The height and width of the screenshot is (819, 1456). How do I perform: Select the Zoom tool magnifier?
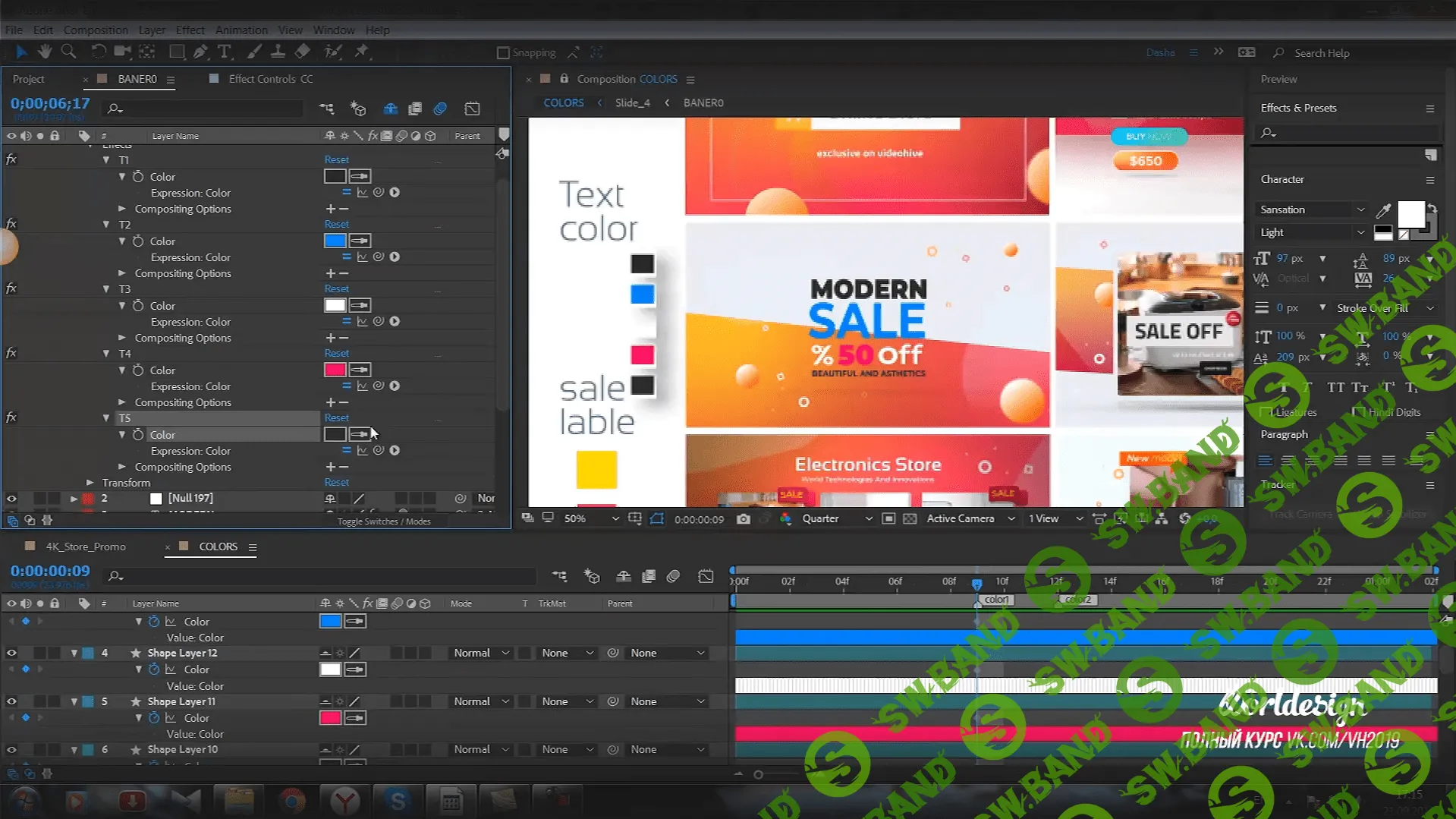point(68,52)
